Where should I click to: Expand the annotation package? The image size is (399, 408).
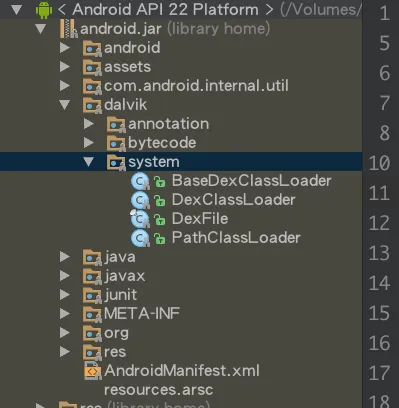[x=89, y=124]
